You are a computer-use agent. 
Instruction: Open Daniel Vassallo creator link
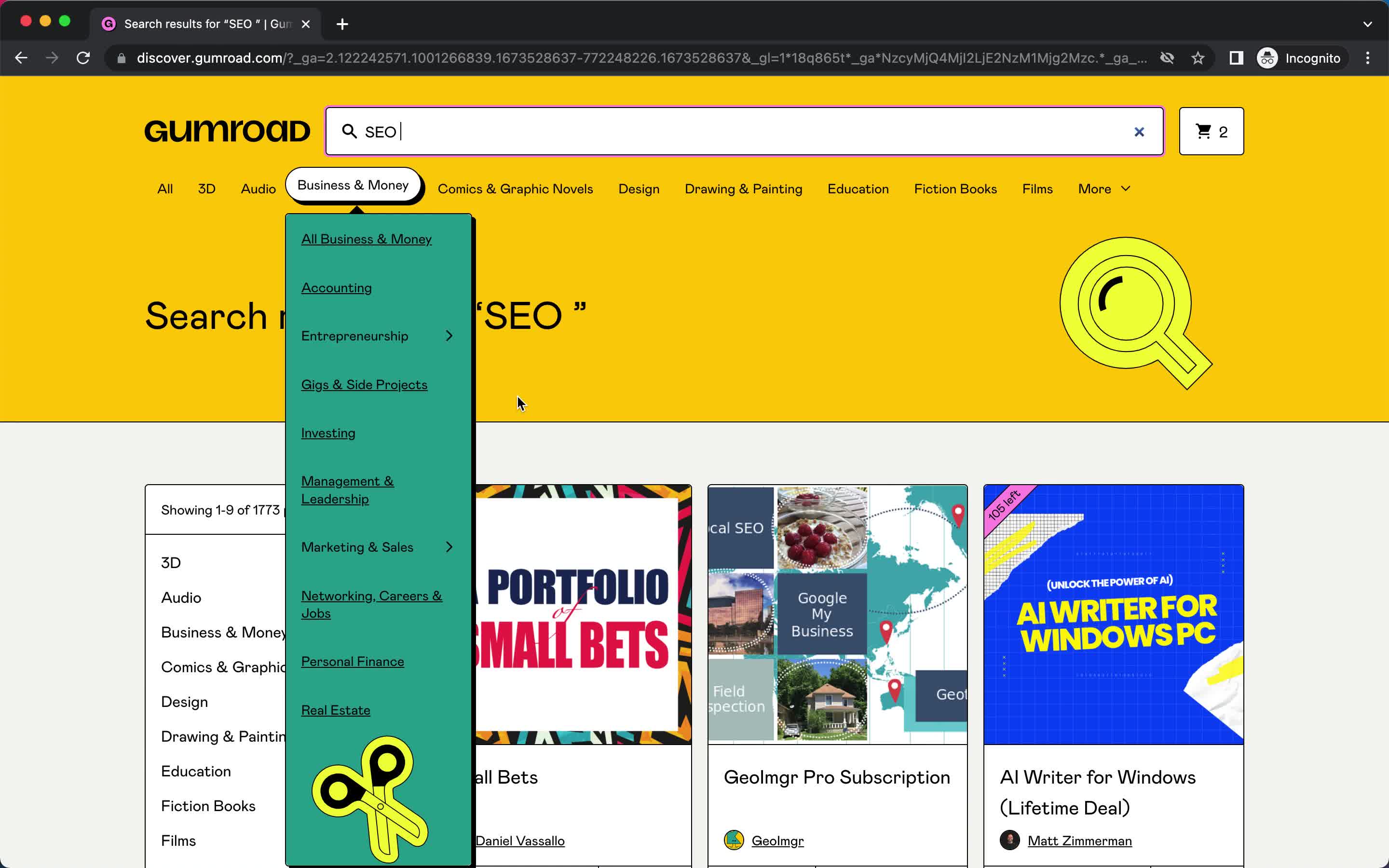(x=520, y=841)
